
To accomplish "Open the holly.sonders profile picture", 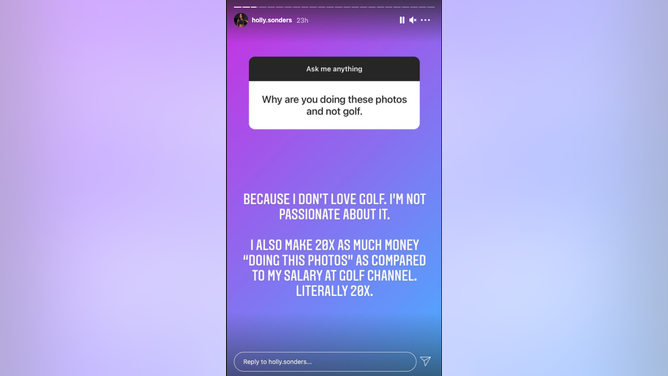I will [241, 20].
